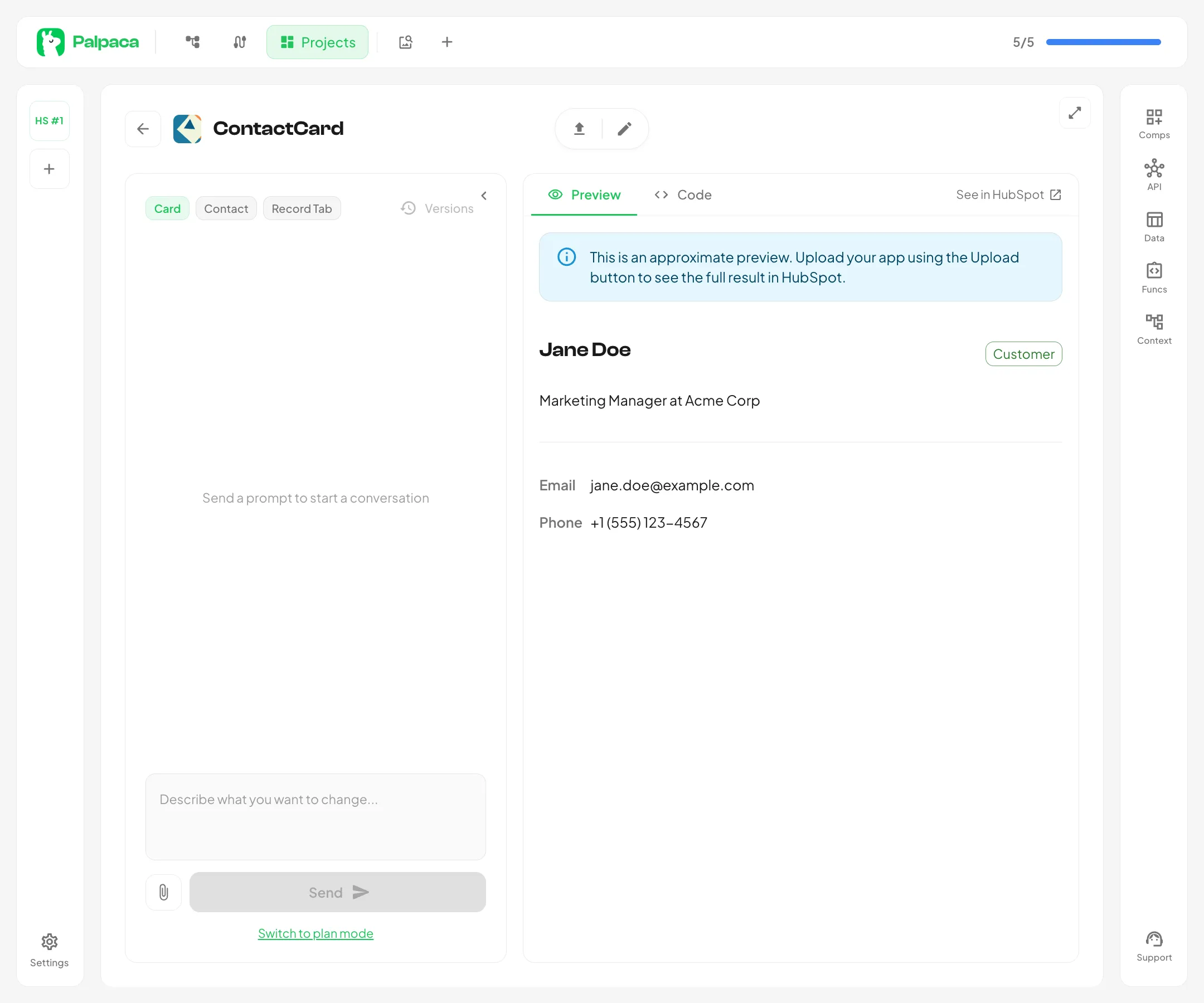Add a new workspace with the plus button

(49, 168)
